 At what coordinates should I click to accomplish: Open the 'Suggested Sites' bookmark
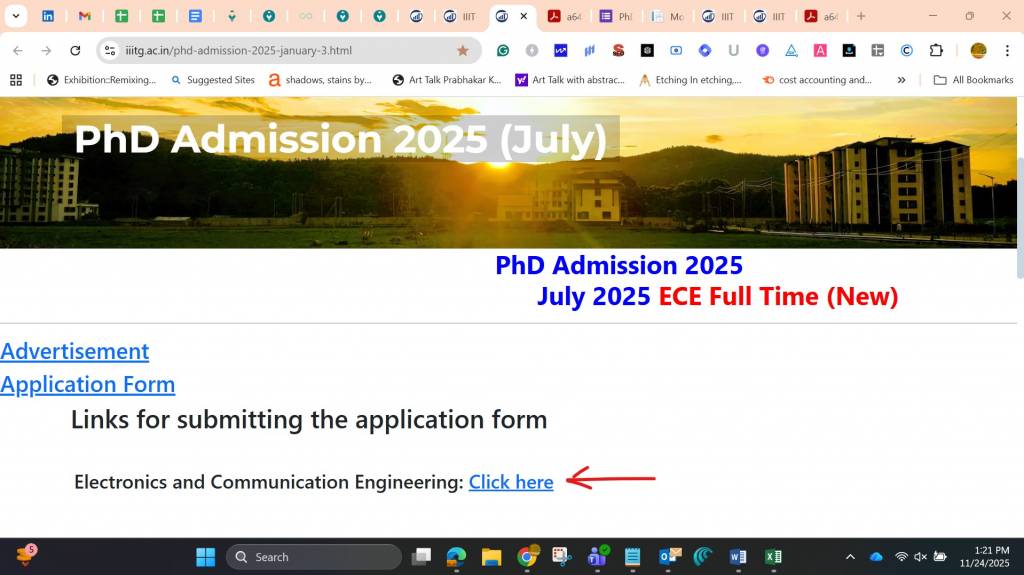(213, 80)
